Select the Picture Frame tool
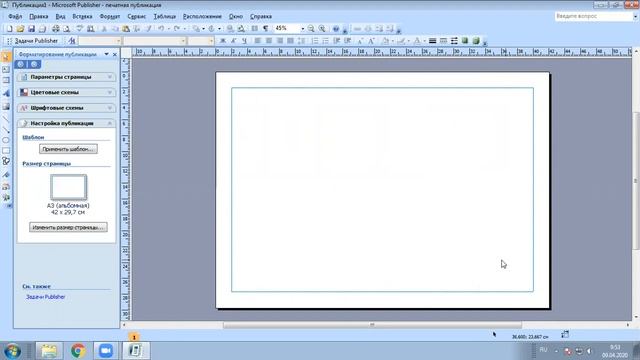This screenshot has width=640, height=360. pos(6,107)
